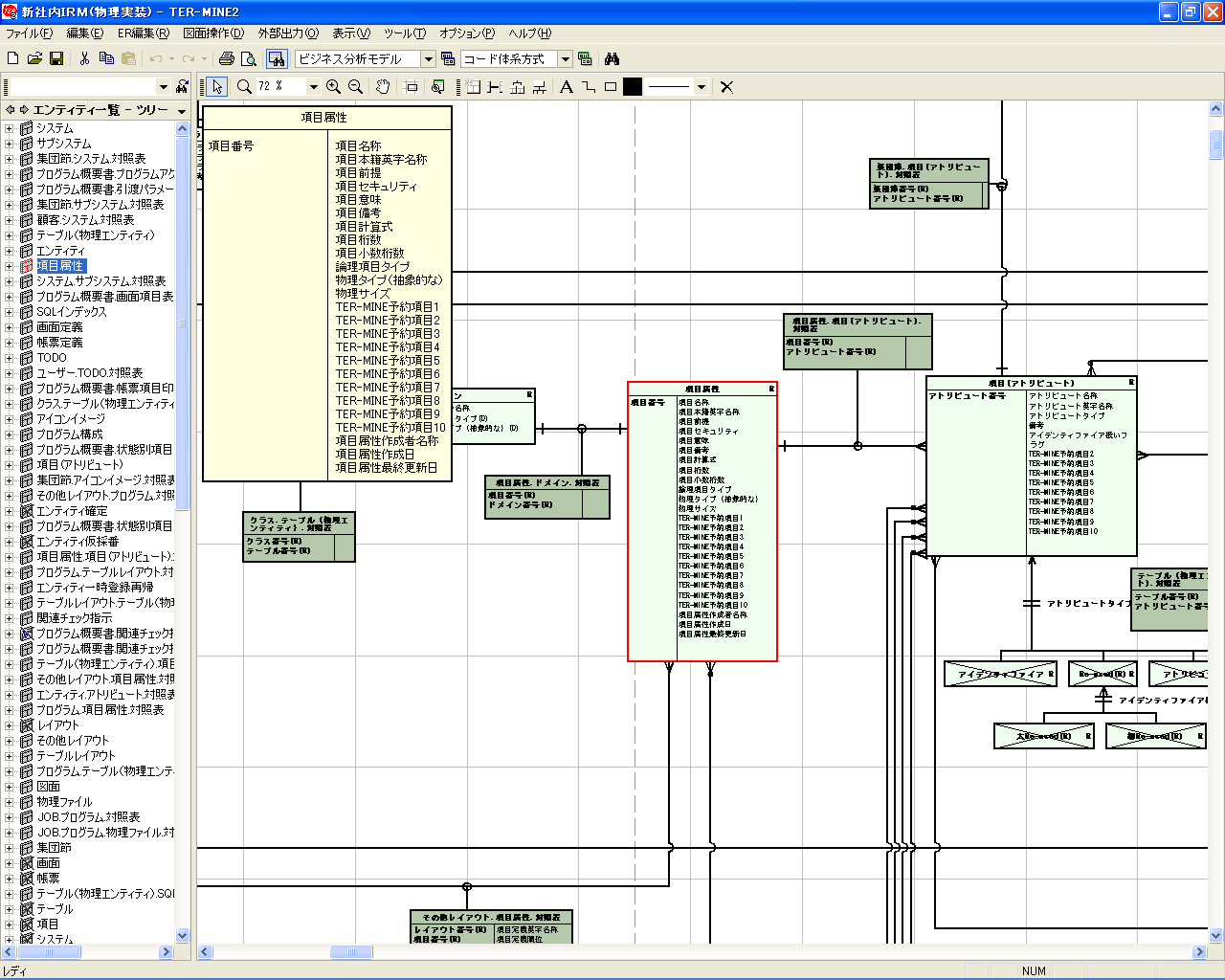Click the diagram's horizontal scrollbar thumb
This screenshot has height=980, width=1225.
click(x=351, y=952)
